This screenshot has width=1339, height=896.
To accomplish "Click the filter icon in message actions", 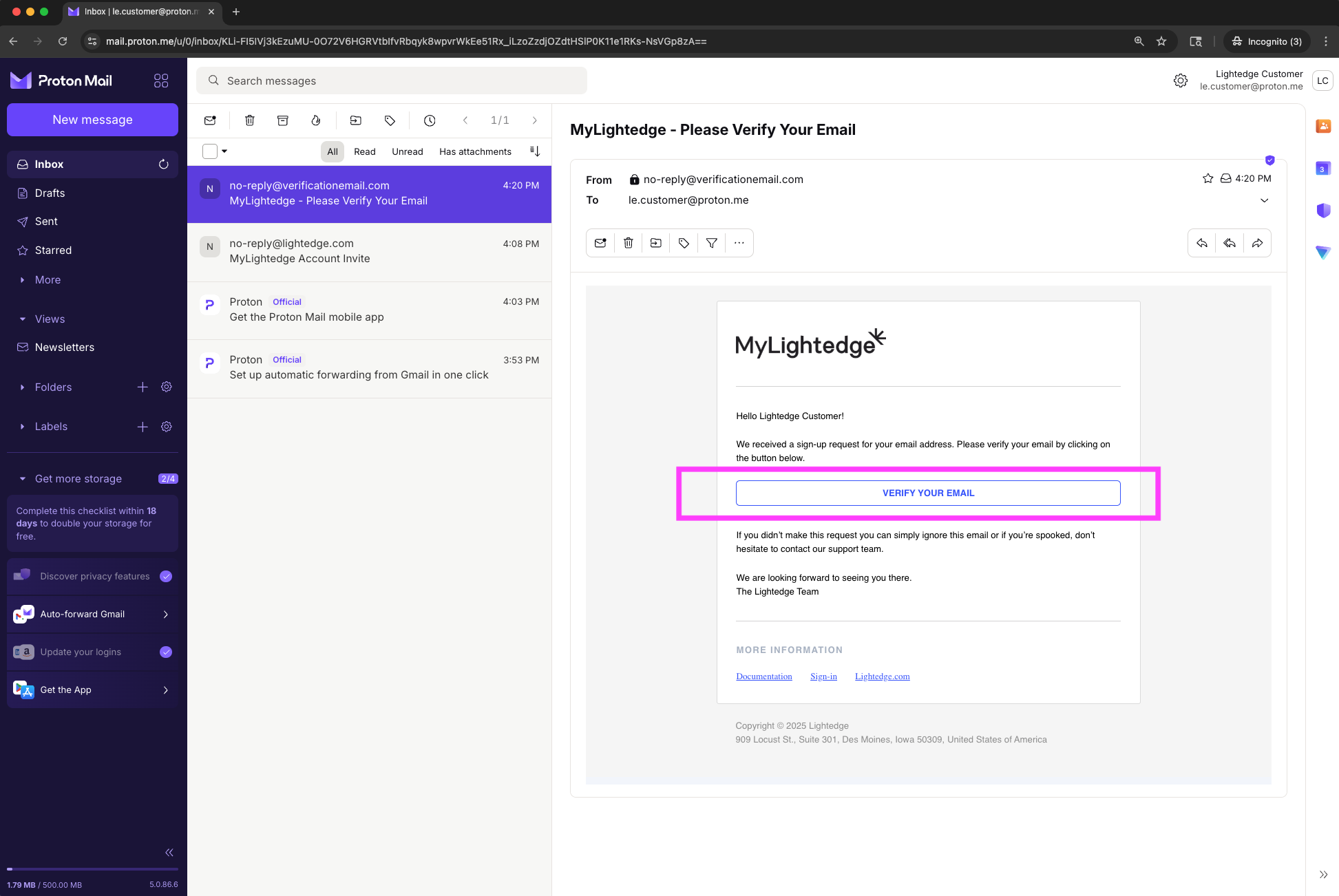I will tap(712, 243).
